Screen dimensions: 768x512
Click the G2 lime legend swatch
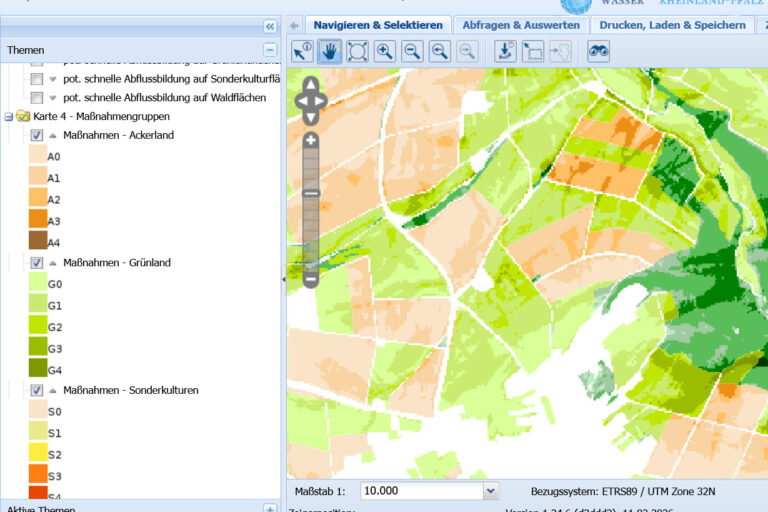pyautogui.click(x=38, y=325)
